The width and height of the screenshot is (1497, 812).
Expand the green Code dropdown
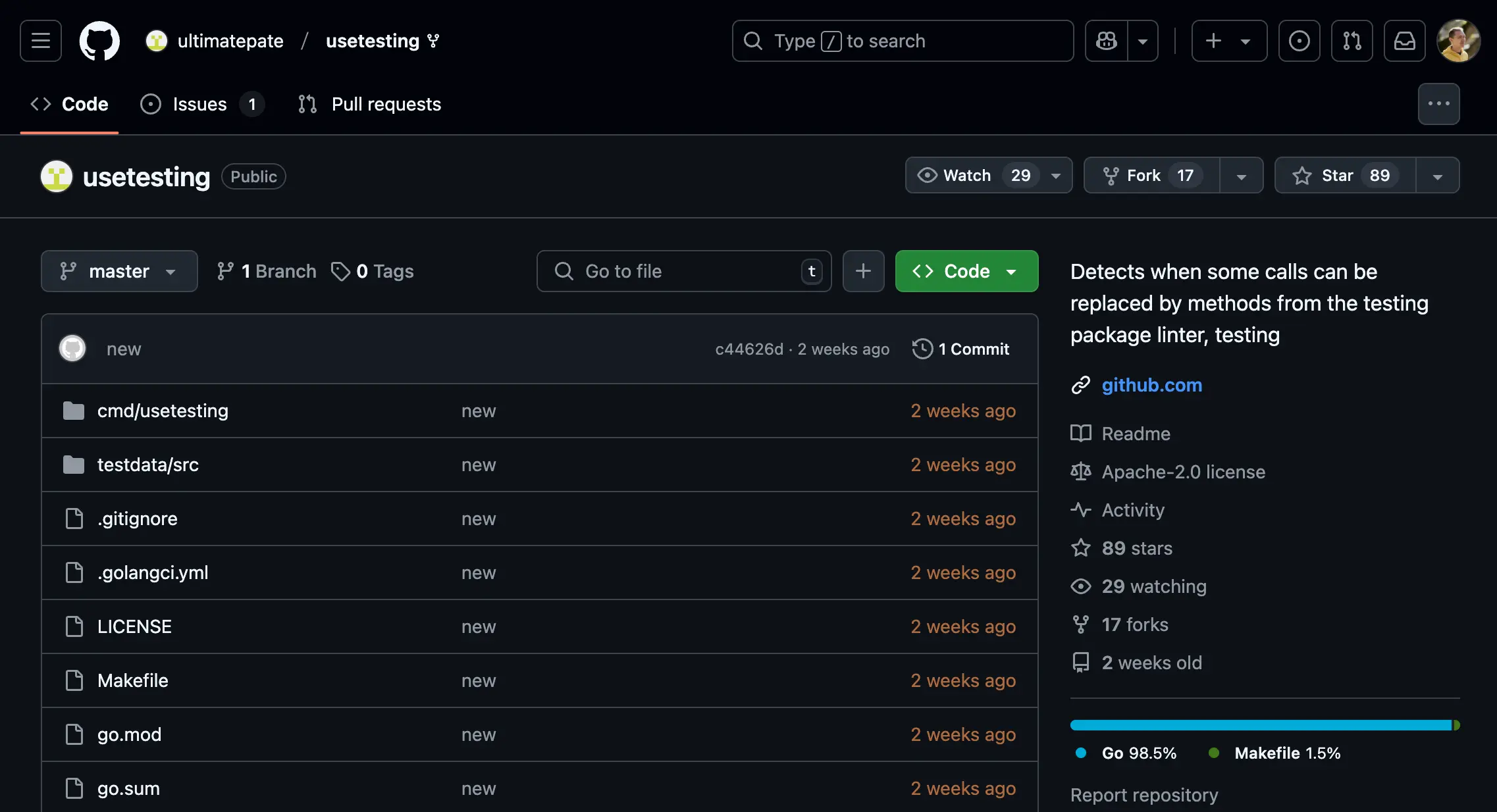(x=1012, y=270)
